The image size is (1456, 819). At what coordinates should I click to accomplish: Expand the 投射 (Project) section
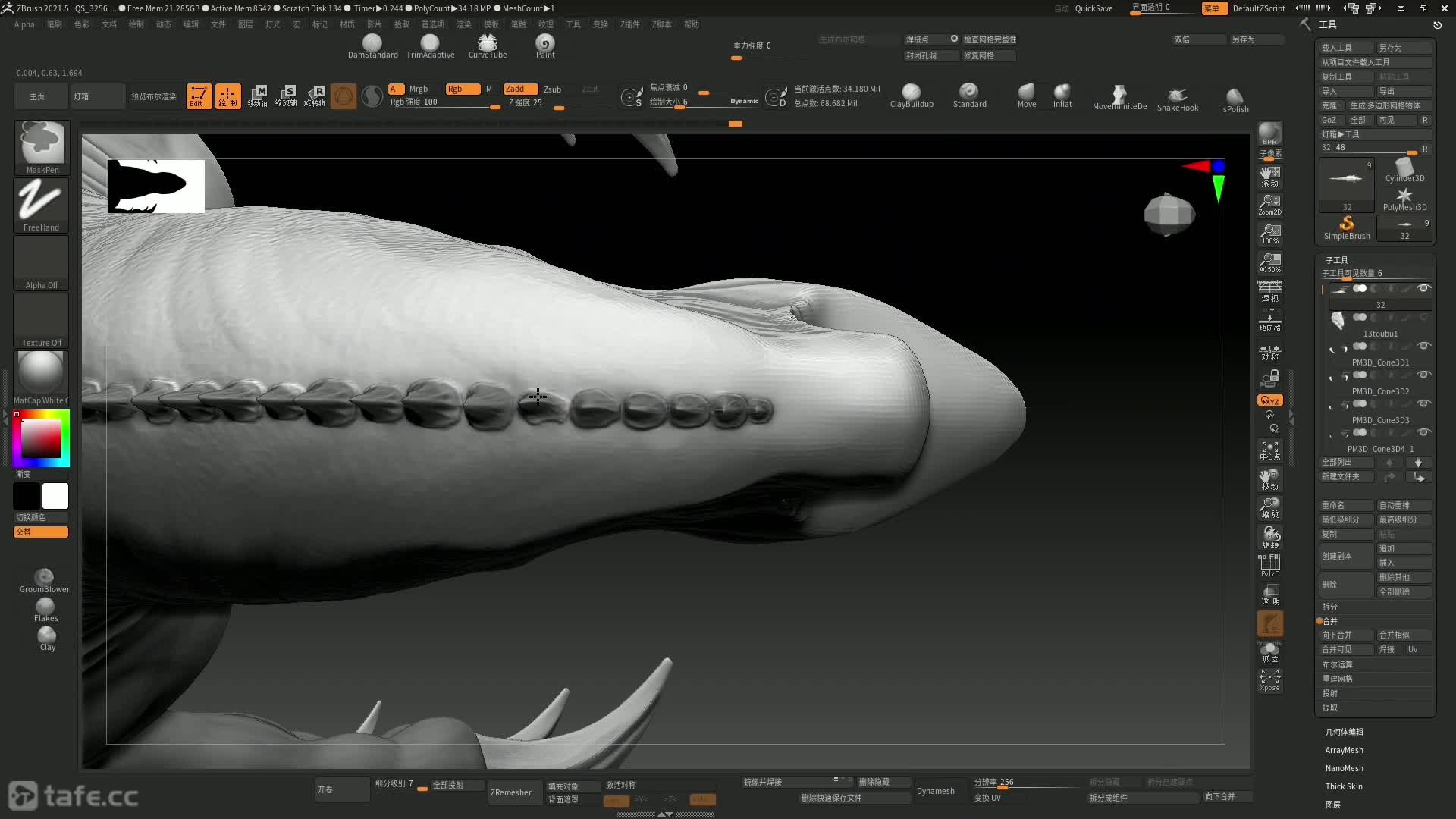pyautogui.click(x=1329, y=693)
